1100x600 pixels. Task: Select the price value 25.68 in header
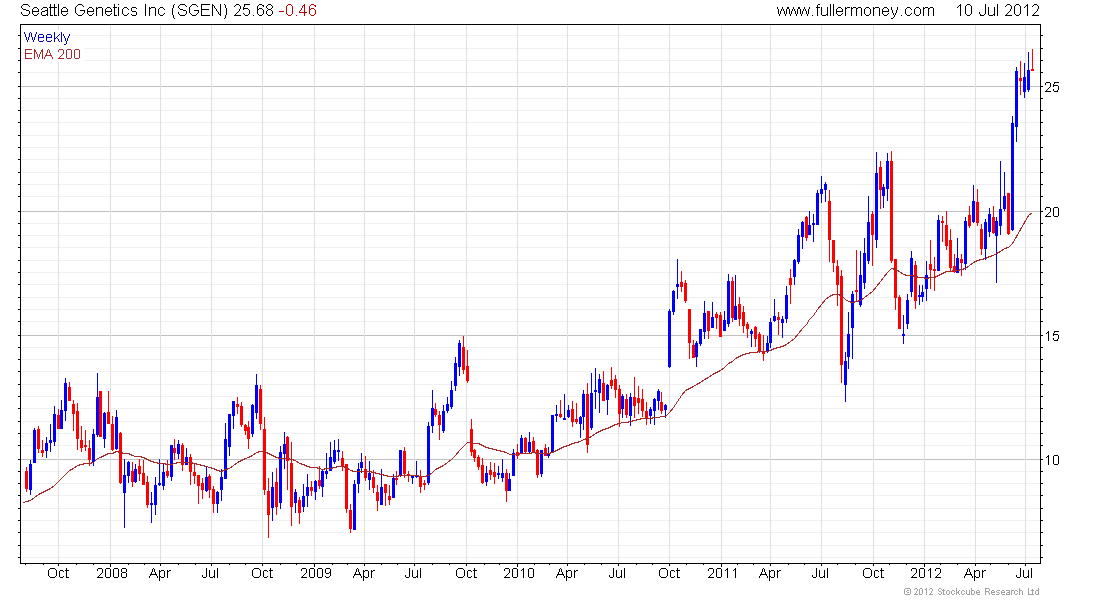253,11
